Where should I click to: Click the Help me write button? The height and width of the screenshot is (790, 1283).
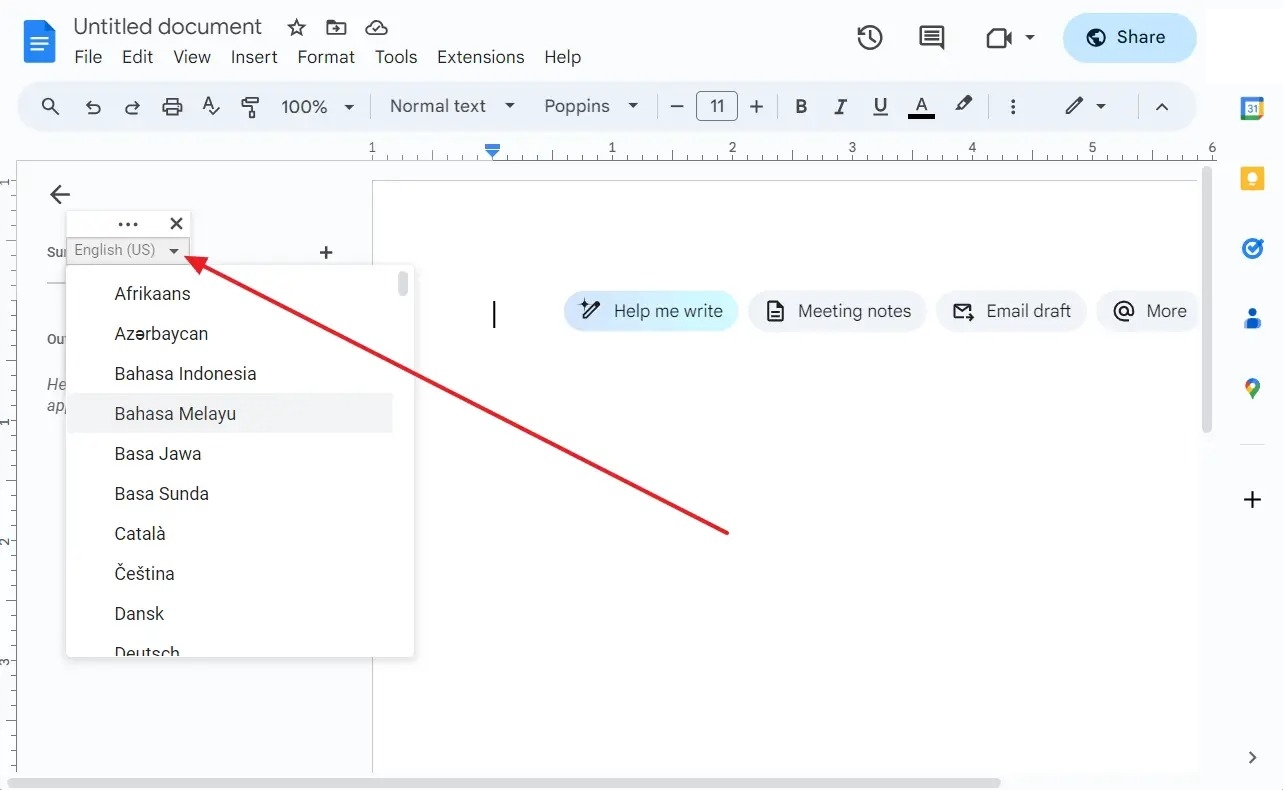click(650, 311)
